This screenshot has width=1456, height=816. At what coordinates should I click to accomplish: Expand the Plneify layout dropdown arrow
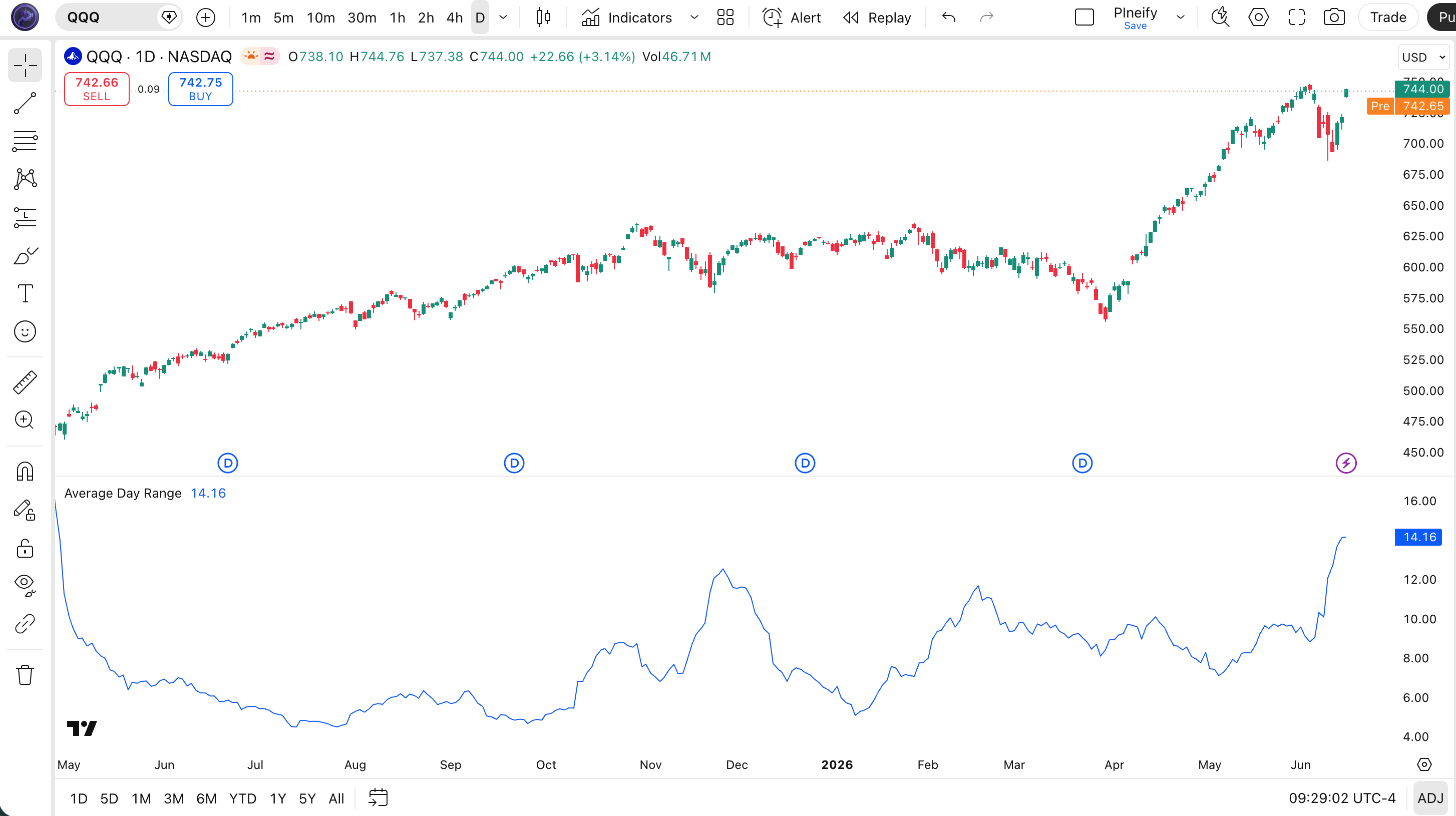(1180, 18)
